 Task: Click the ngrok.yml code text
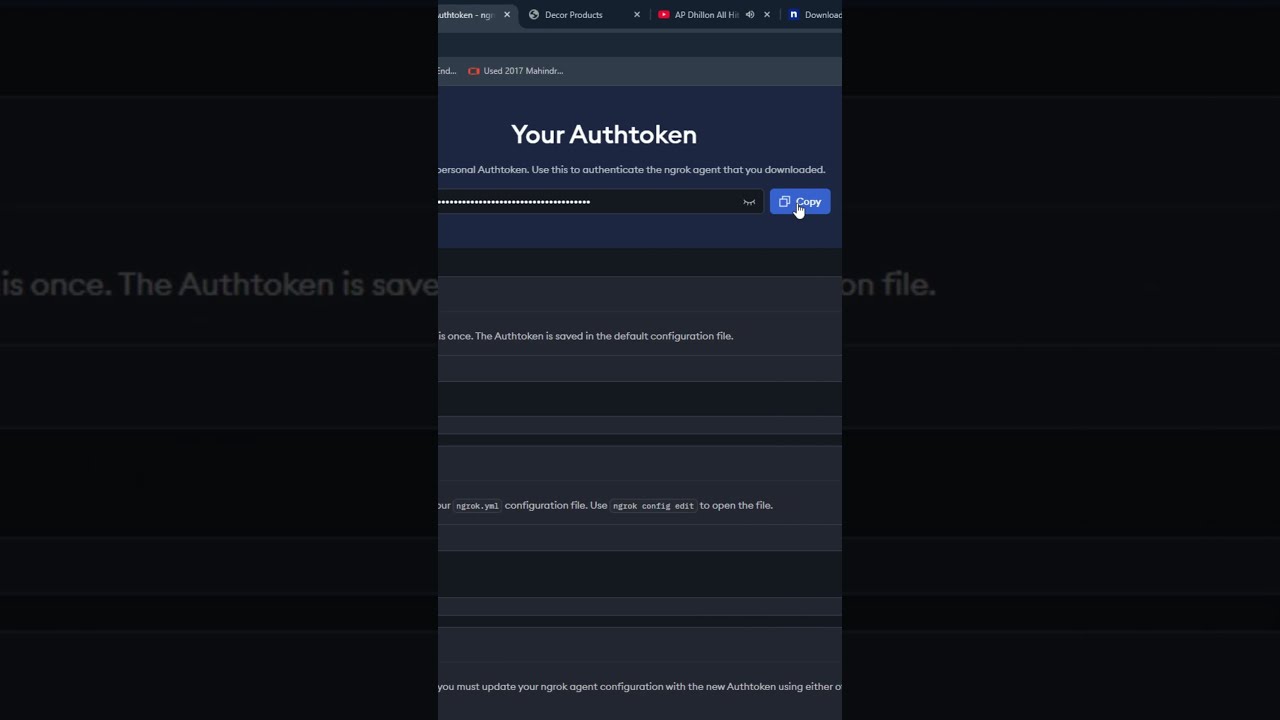477,506
